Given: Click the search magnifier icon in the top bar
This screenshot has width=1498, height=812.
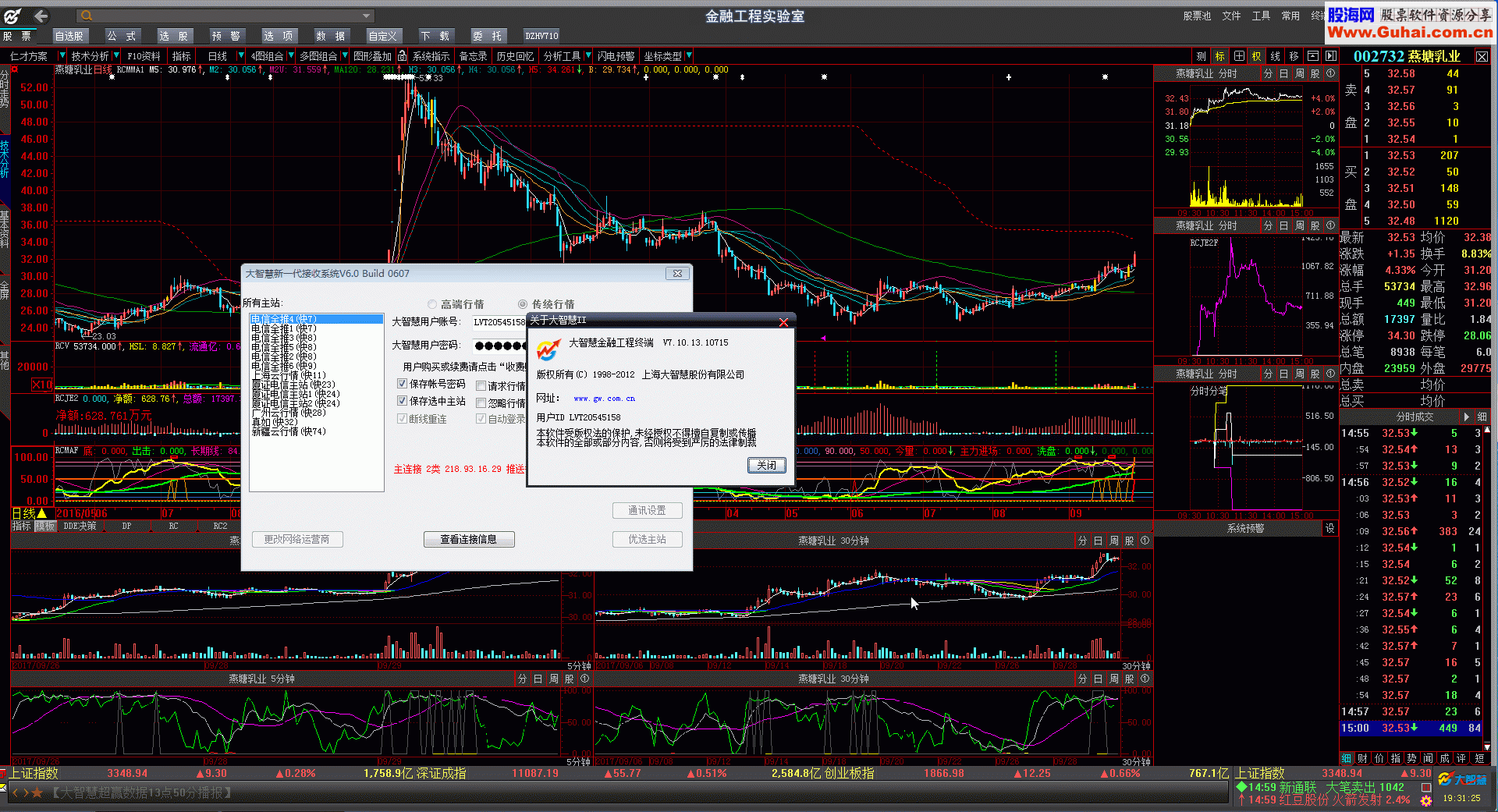Looking at the screenshot, I should 87,16.
